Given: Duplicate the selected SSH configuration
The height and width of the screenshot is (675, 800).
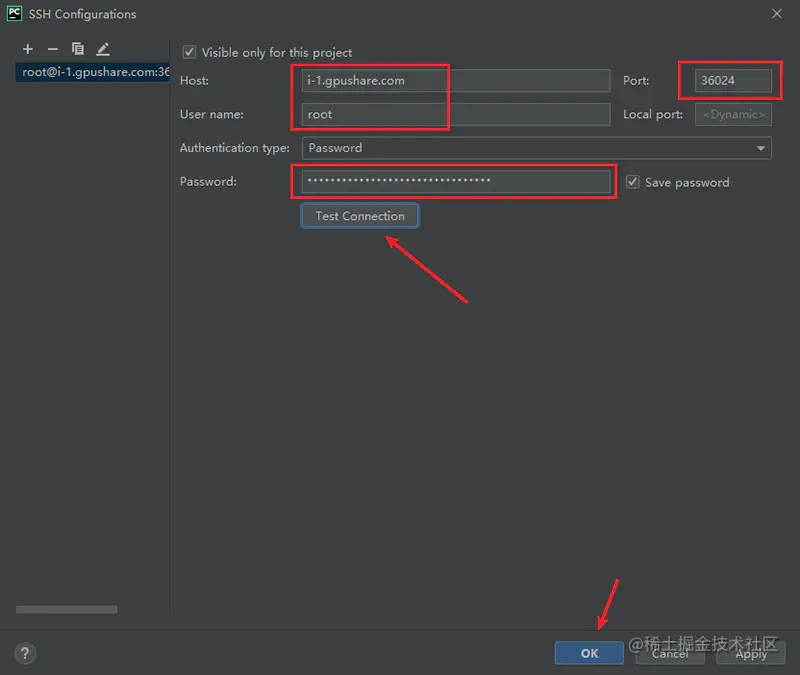Looking at the screenshot, I should tap(78, 49).
